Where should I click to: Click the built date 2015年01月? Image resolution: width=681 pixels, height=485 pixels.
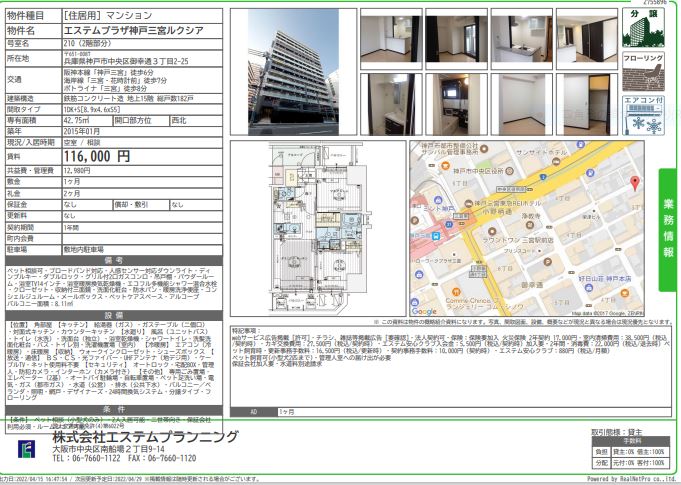pos(82,131)
